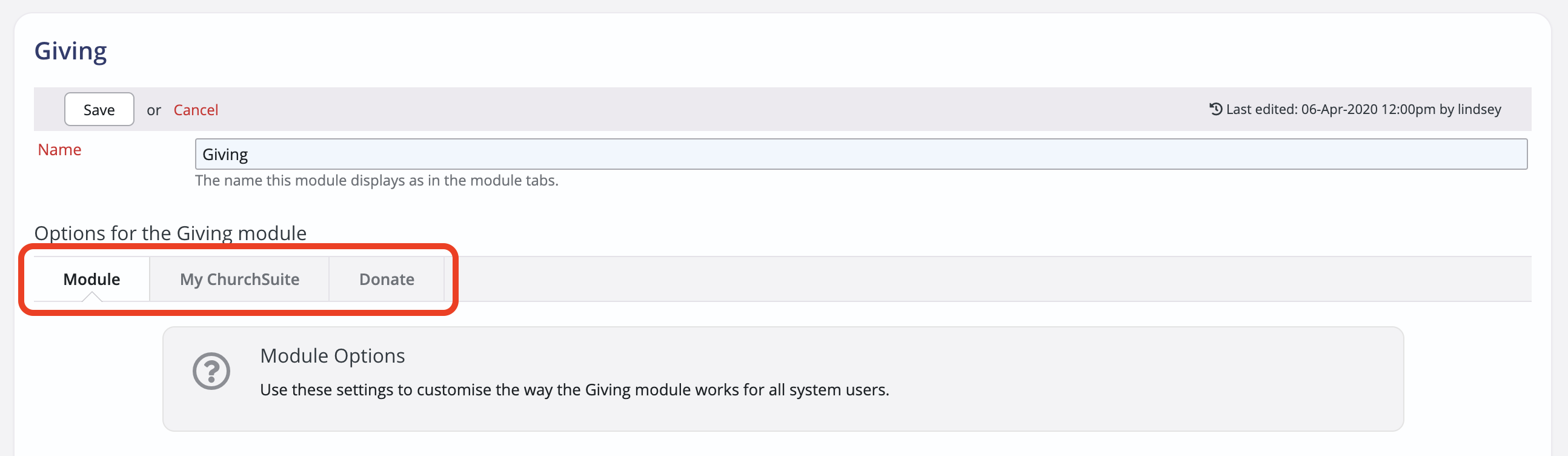Click the Module Options description text
This screenshot has height=456, width=1568.
[574, 389]
